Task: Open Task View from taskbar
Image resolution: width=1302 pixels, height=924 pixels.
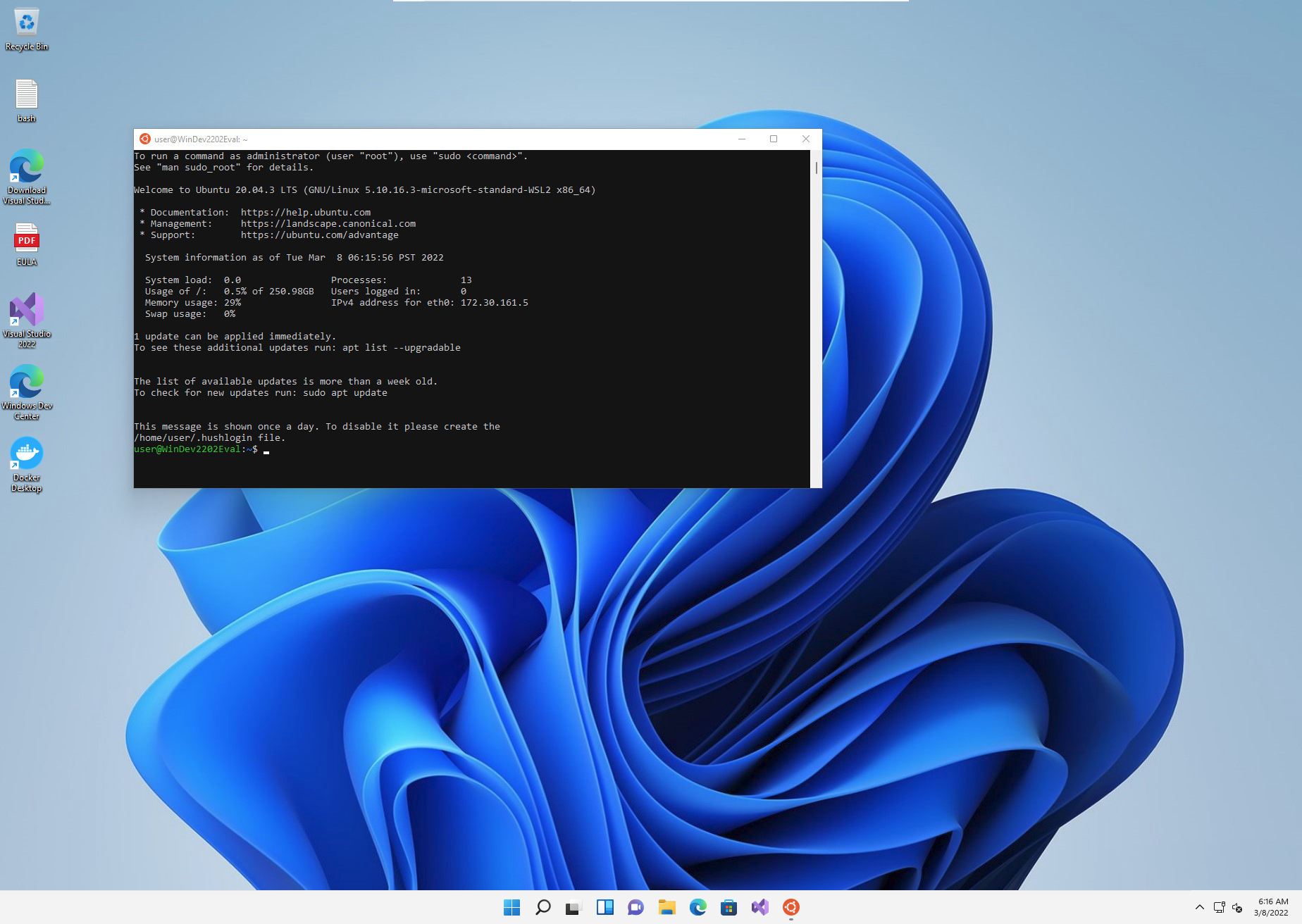Action: click(x=573, y=907)
